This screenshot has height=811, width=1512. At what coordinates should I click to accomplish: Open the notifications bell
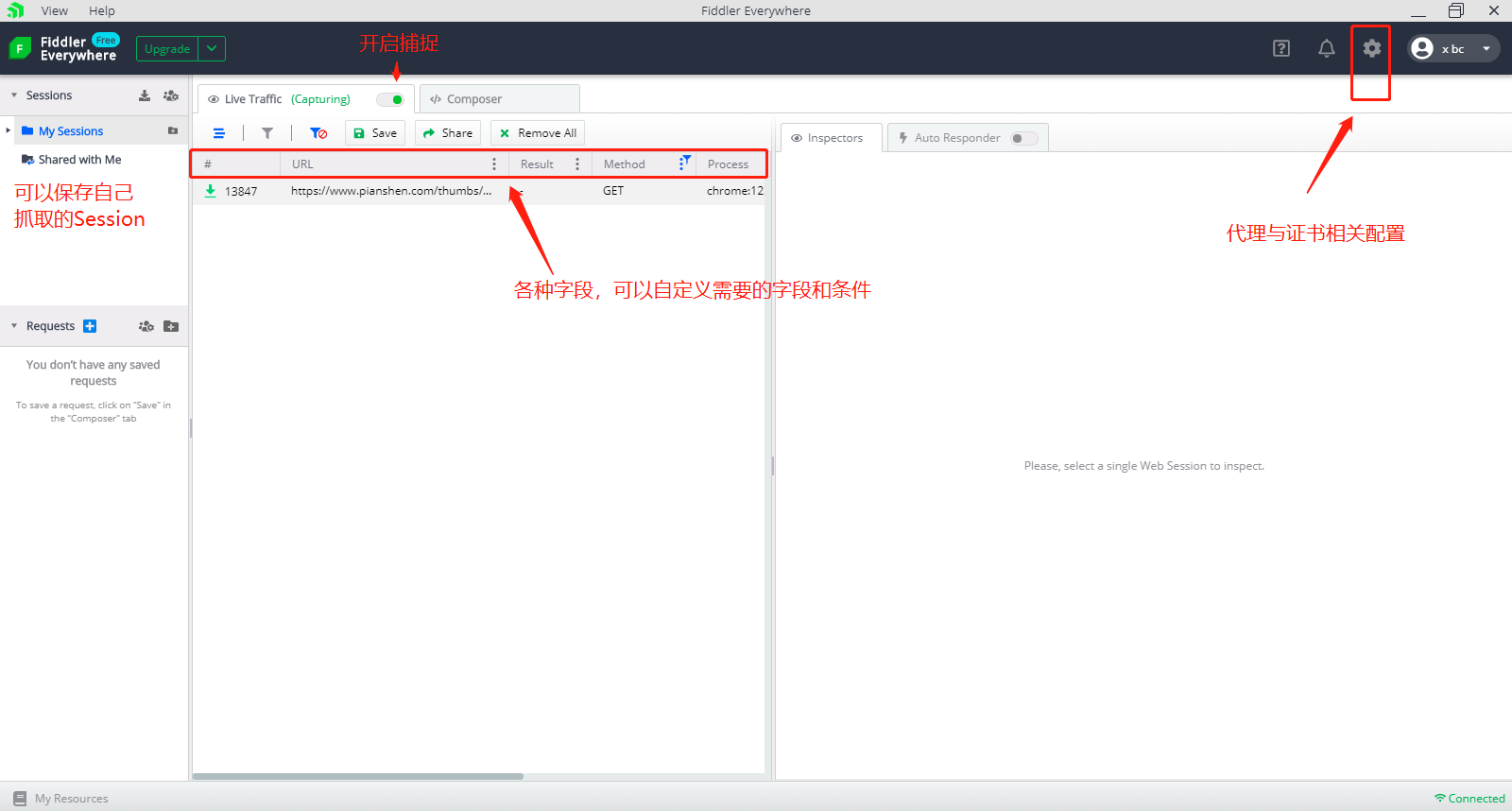1327,48
